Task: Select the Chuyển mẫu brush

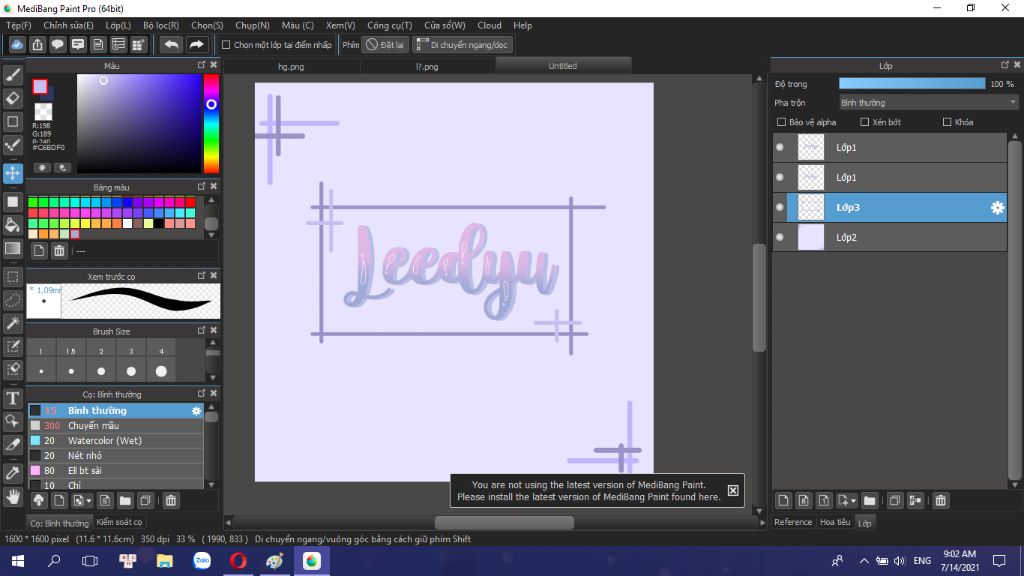Action: click(x=115, y=426)
